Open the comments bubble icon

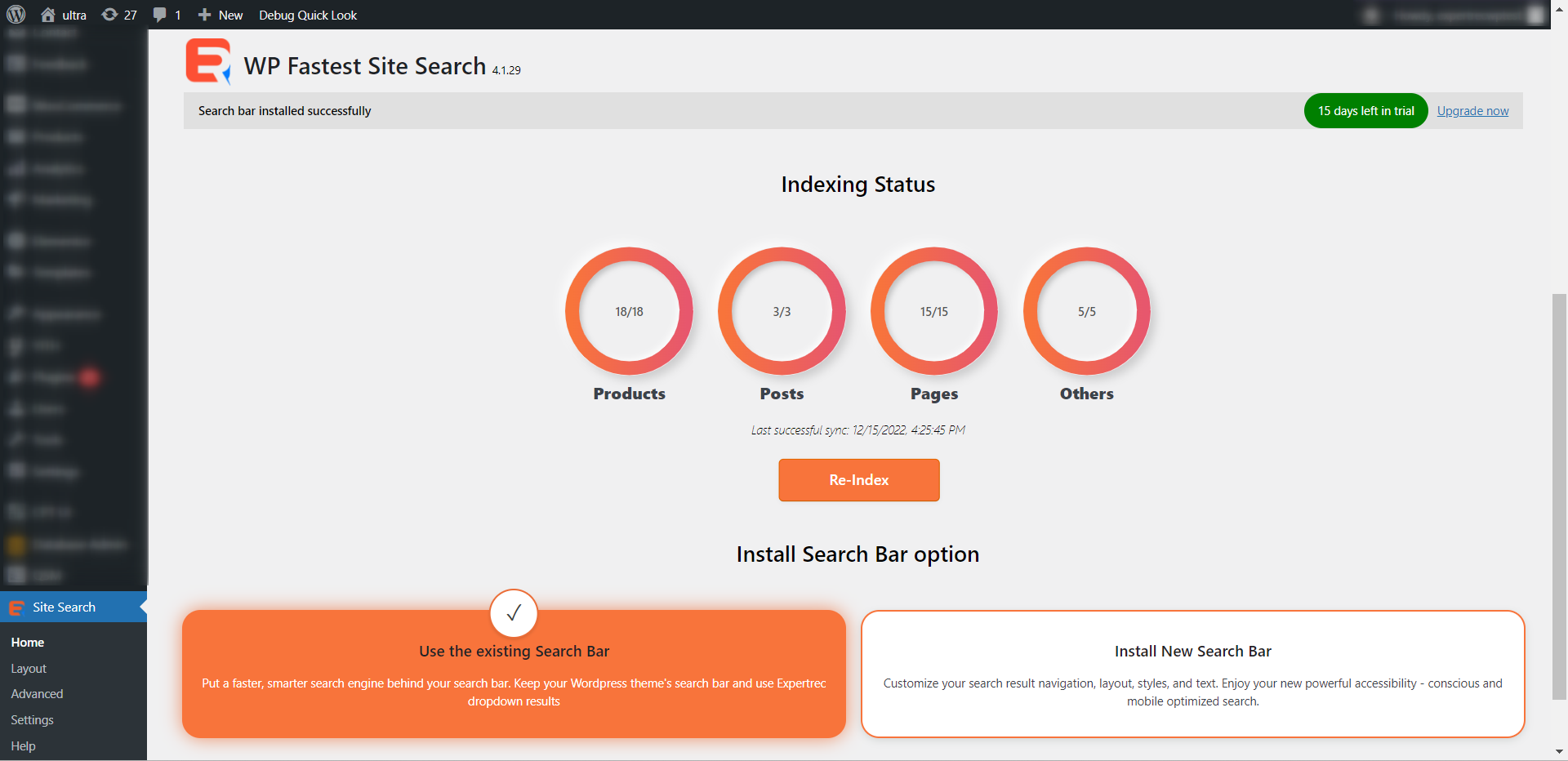pos(160,15)
